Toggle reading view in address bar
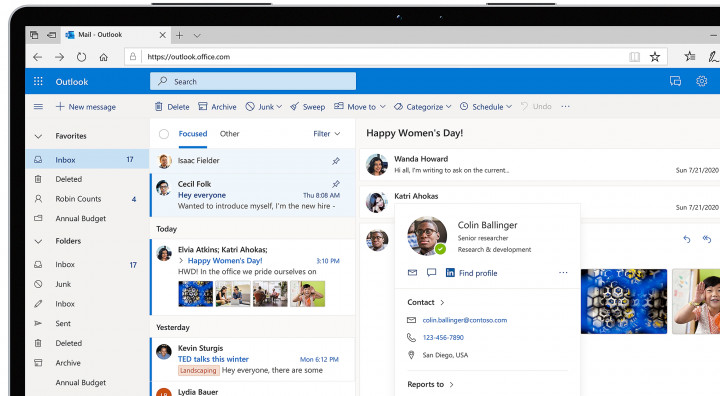The height and width of the screenshot is (396, 720). (635, 57)
